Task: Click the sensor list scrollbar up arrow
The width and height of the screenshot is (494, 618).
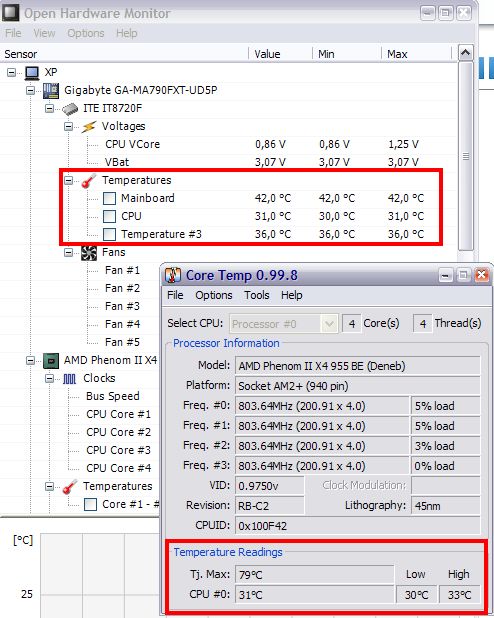Action: tap(466, 53)
